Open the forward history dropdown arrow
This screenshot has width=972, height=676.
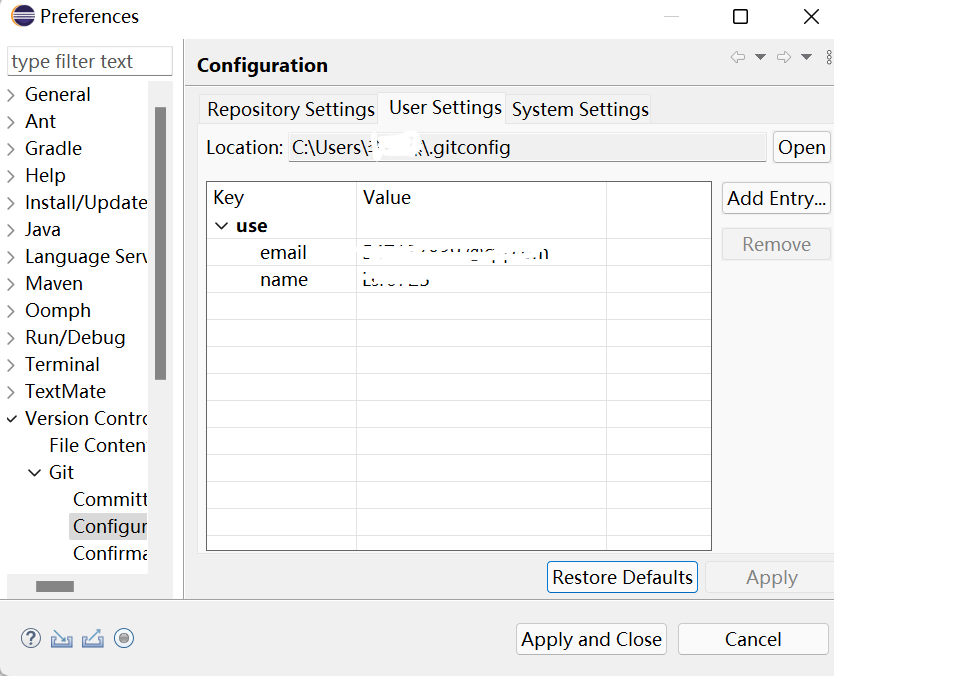click(x=806, y=57)
